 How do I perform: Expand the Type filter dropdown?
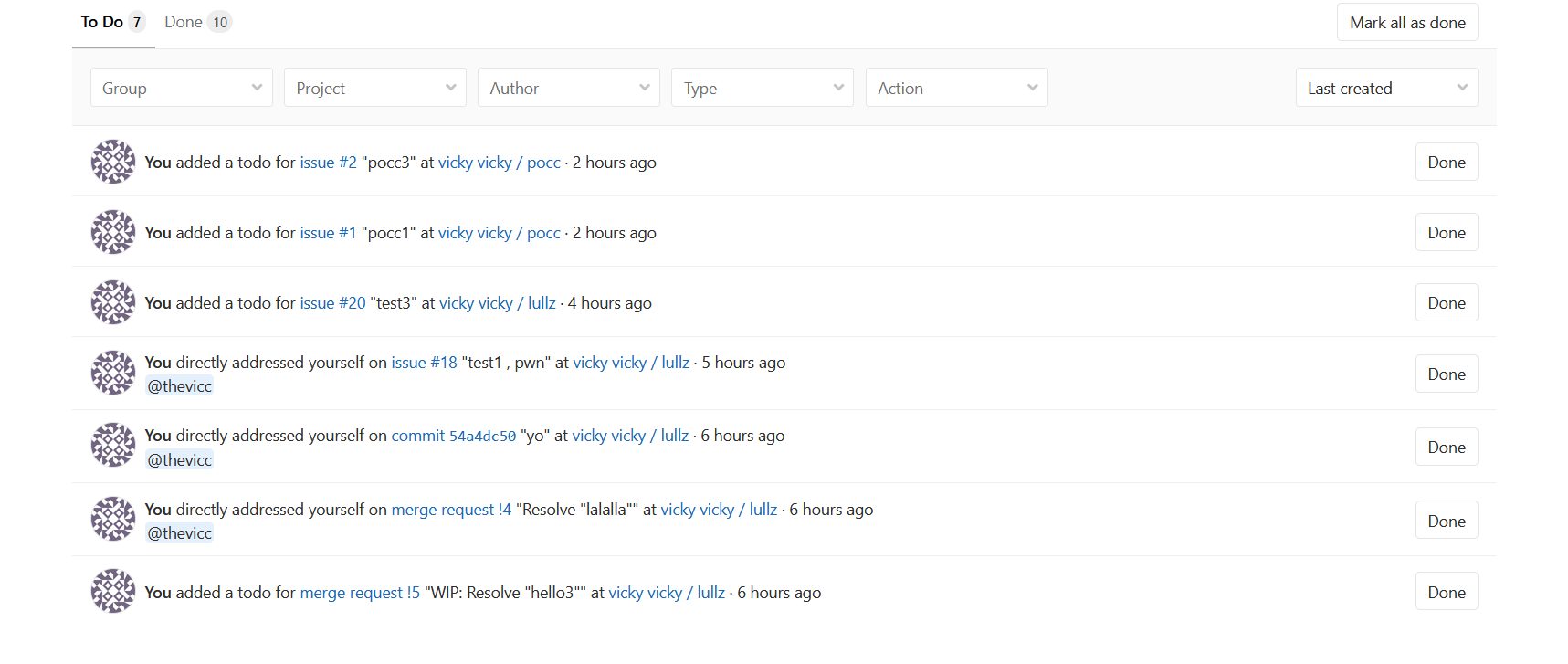click(x=762, y=88)
